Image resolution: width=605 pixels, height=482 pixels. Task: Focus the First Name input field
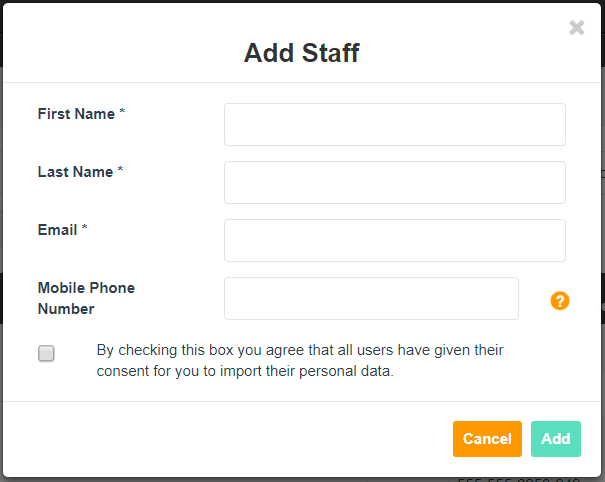coord(395,124)
